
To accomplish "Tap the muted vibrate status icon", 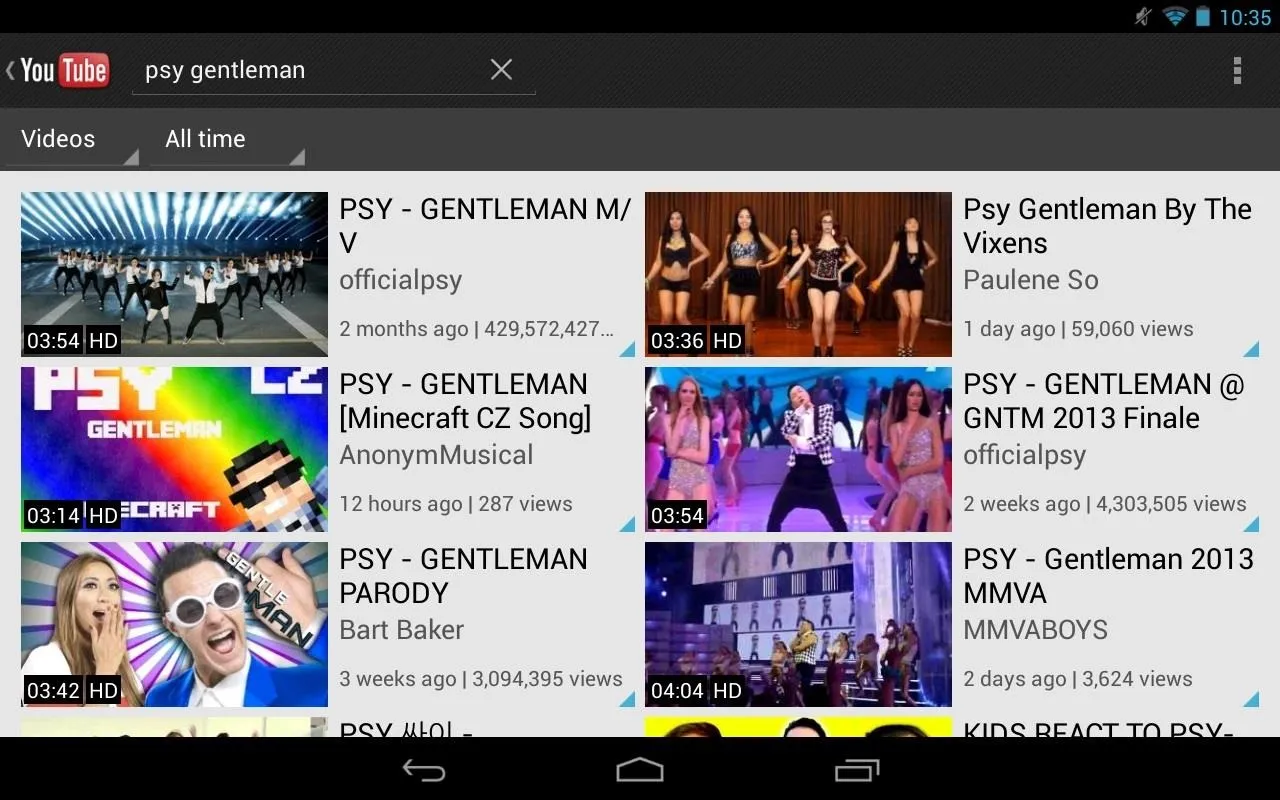I will coord(1144,16).
